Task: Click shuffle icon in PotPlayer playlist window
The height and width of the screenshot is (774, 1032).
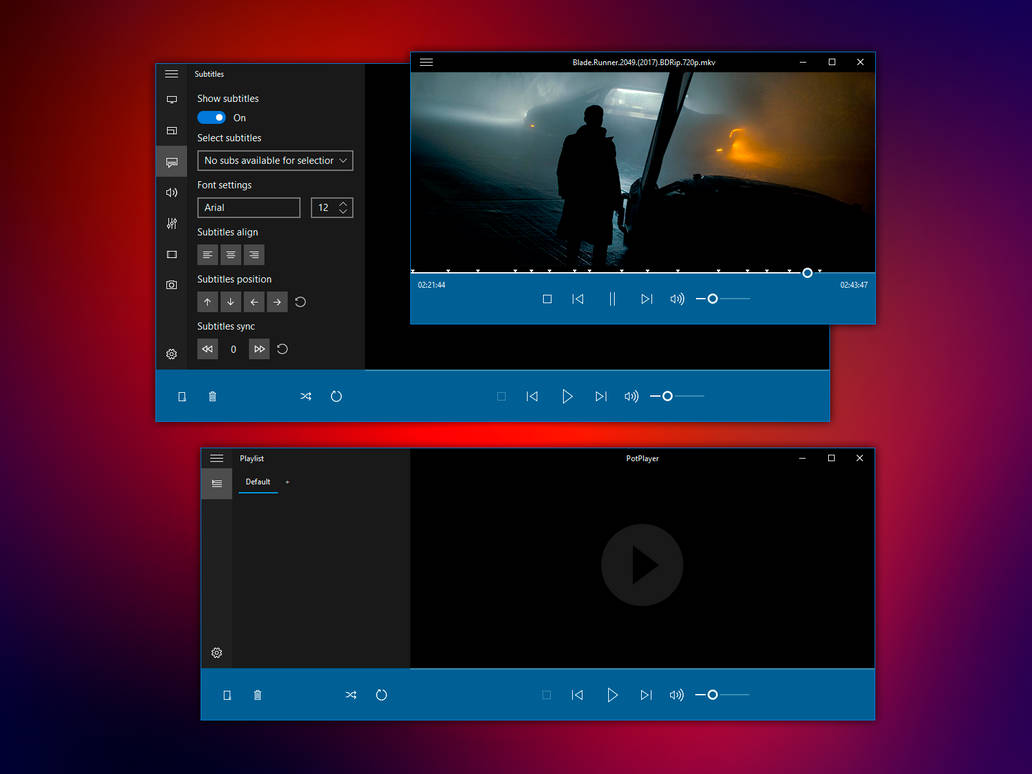Action: pyautogui.click(x=351, y=695)
